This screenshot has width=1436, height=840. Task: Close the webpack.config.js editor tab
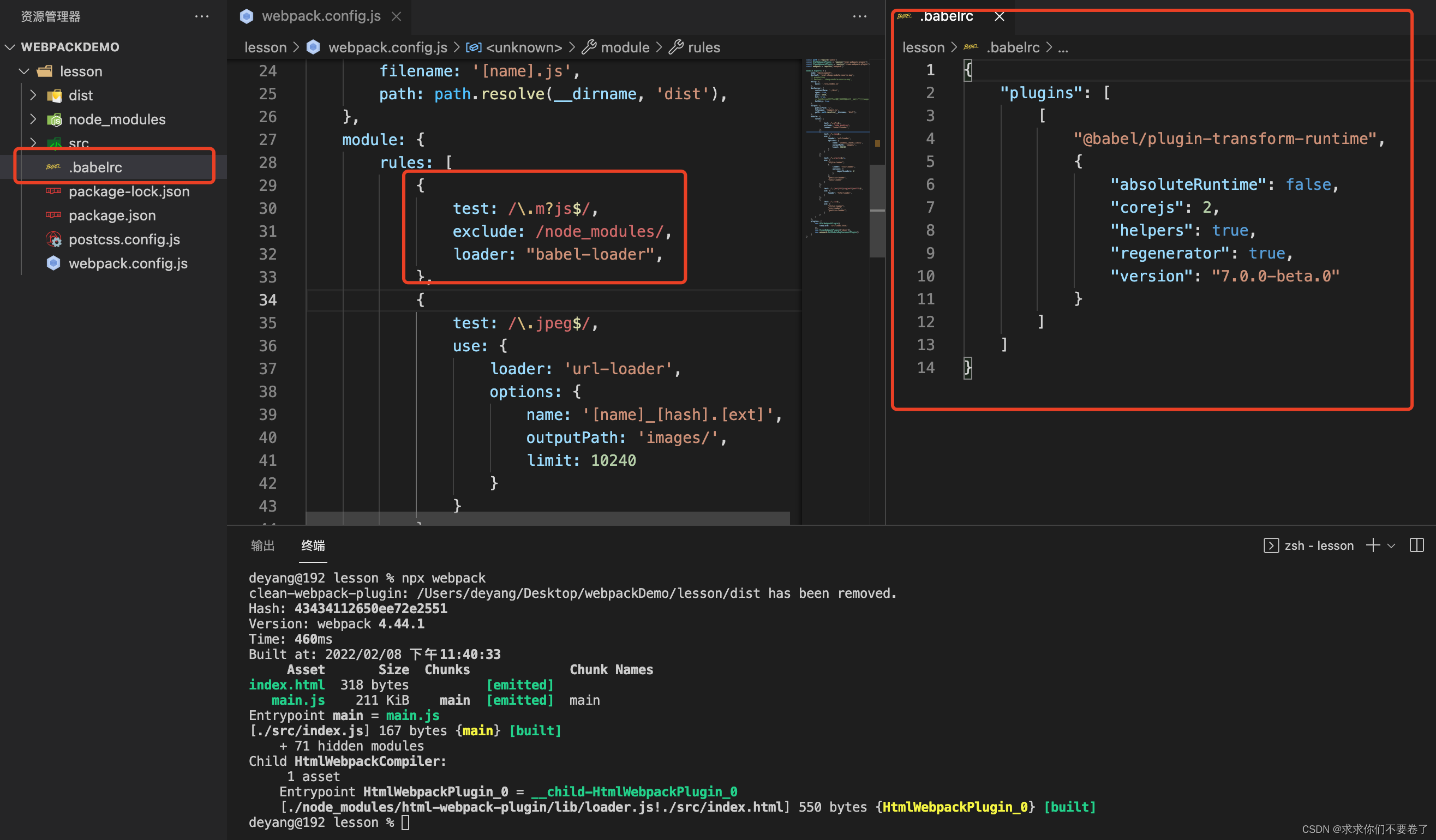pos(397,16)
